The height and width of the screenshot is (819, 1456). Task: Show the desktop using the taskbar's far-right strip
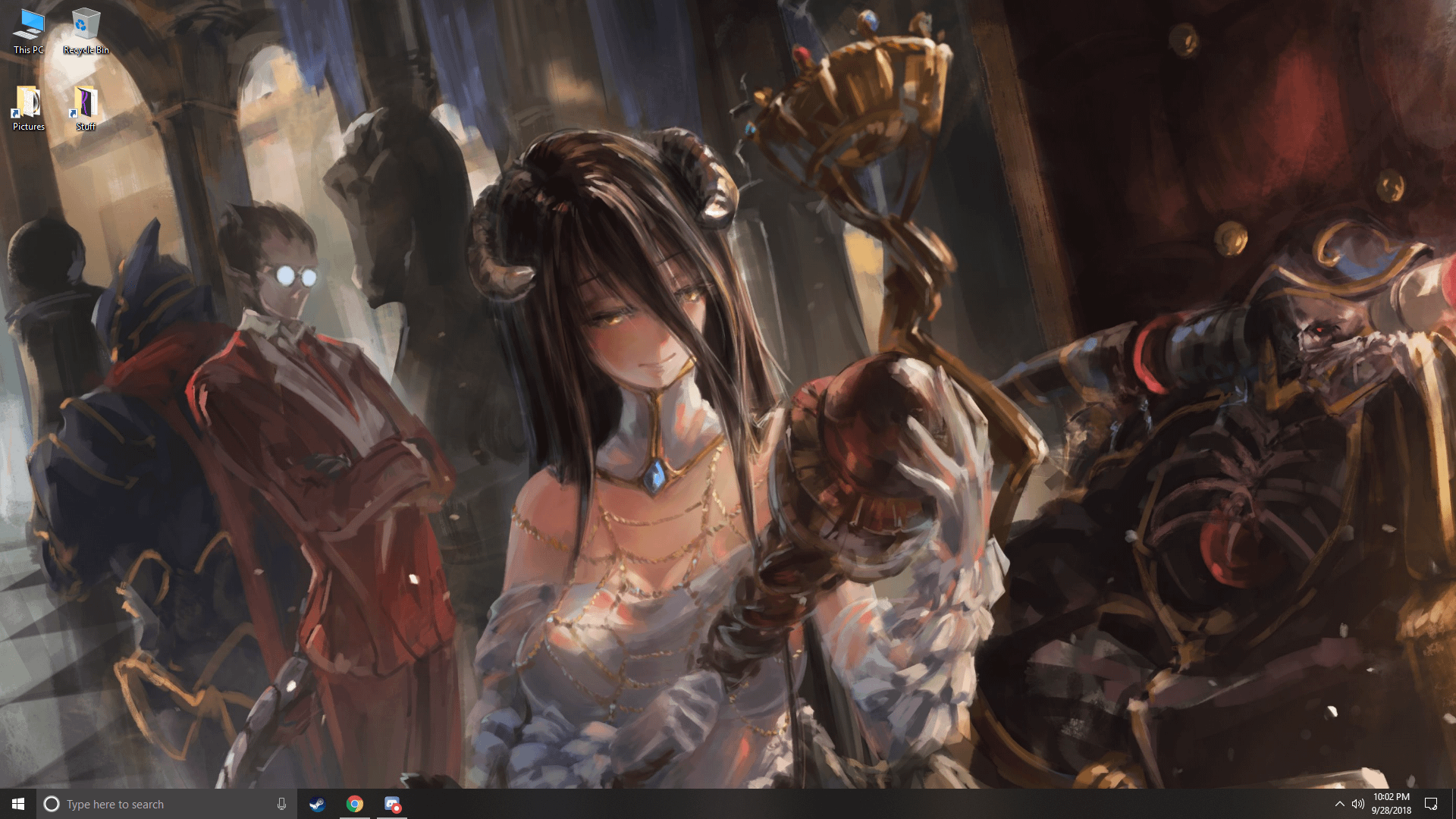tap(1453, 804)
